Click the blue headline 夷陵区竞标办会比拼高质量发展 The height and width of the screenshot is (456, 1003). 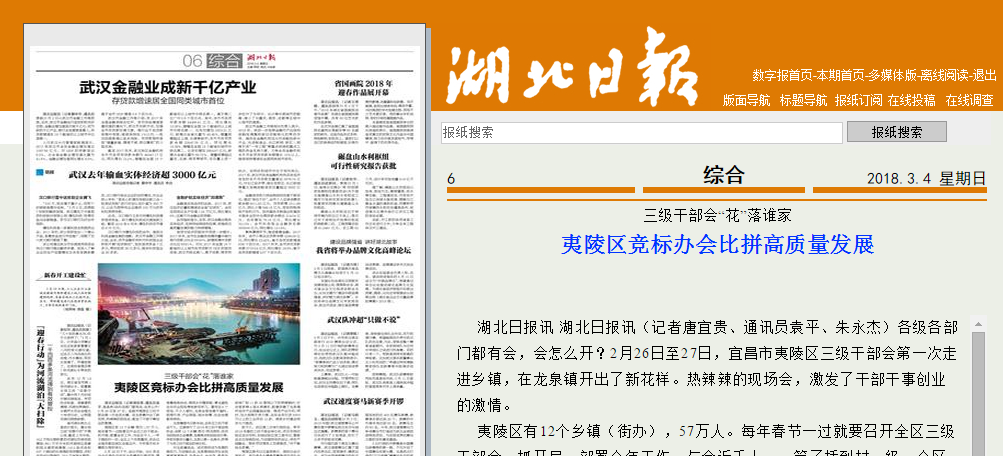pyautogui.click(x=717, y=244)
